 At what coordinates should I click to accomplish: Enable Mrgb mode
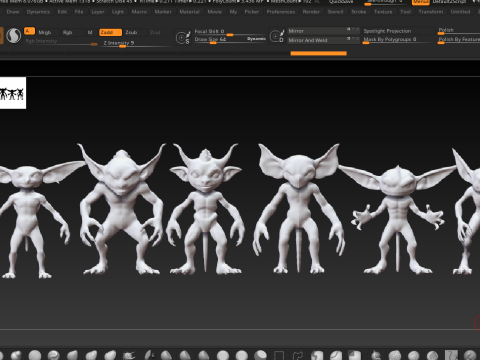point(45,32)
